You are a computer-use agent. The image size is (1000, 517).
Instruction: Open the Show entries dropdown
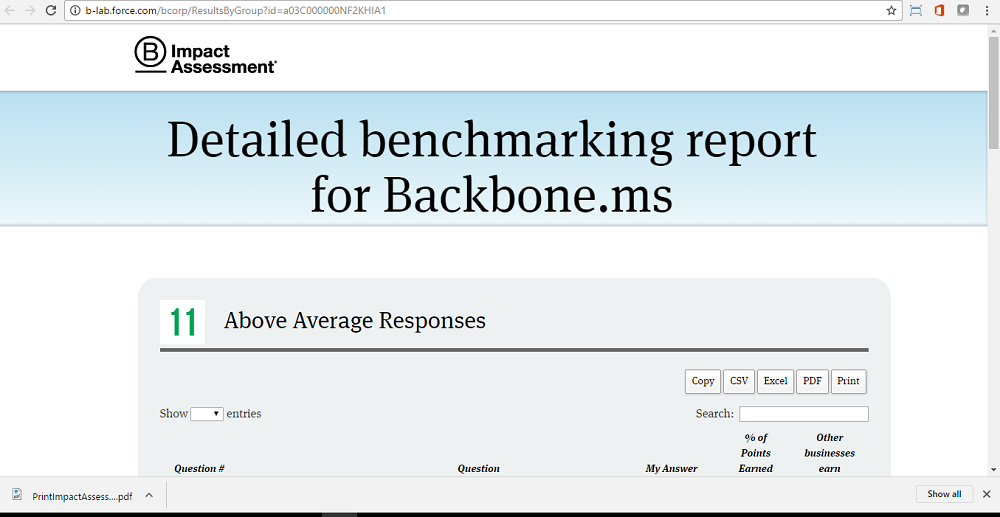[207, 414]
